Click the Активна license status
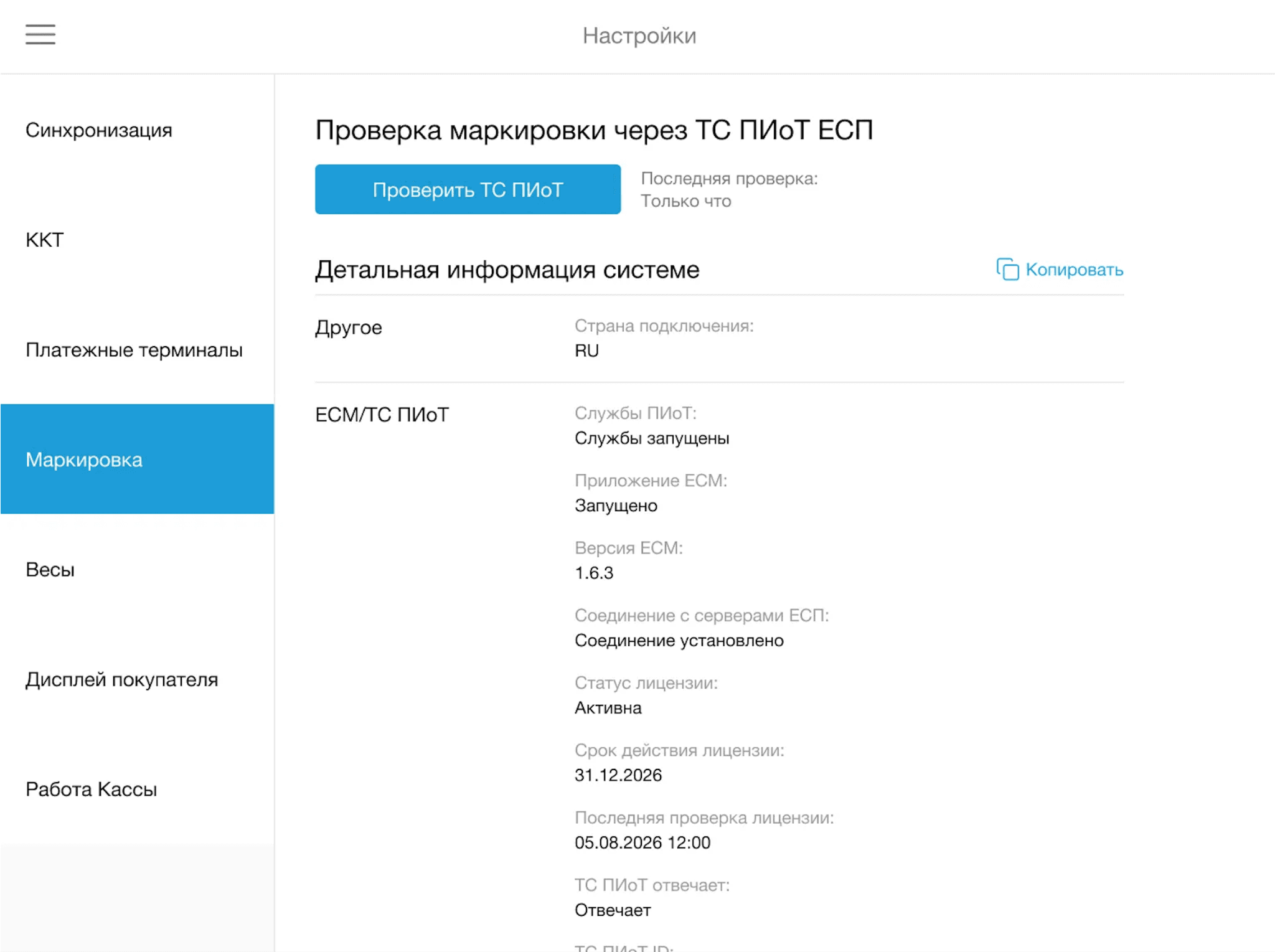1275x952 pixels. click(608, 708)
